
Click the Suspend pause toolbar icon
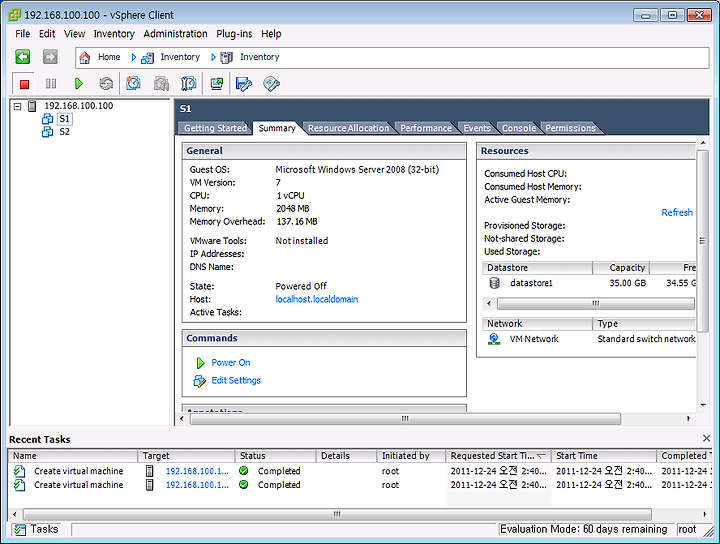point(51,84)
